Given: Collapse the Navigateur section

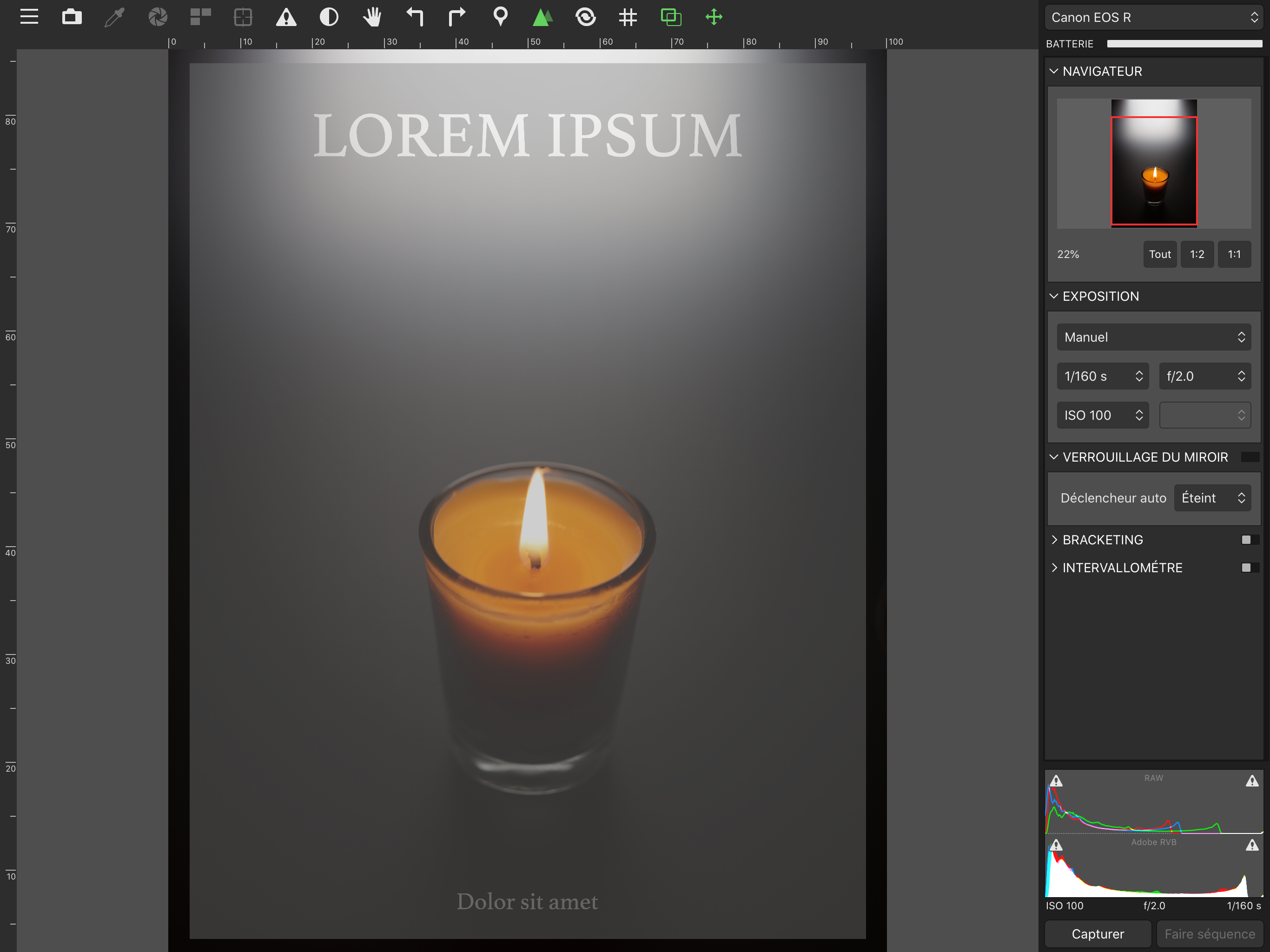Looking at the screenshot, I should (1053, 71).
